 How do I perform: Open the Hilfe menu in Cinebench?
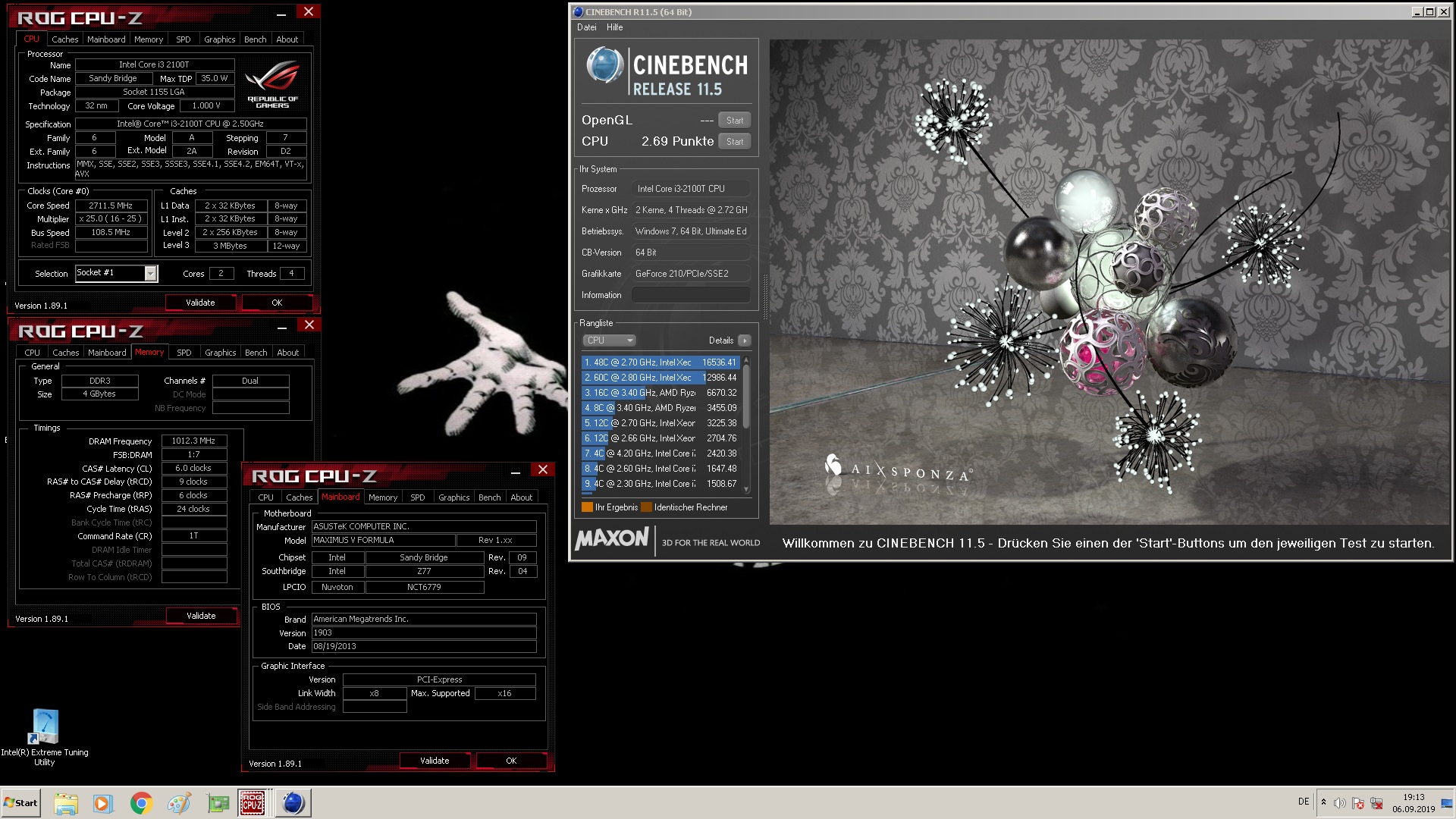point(614,27)
